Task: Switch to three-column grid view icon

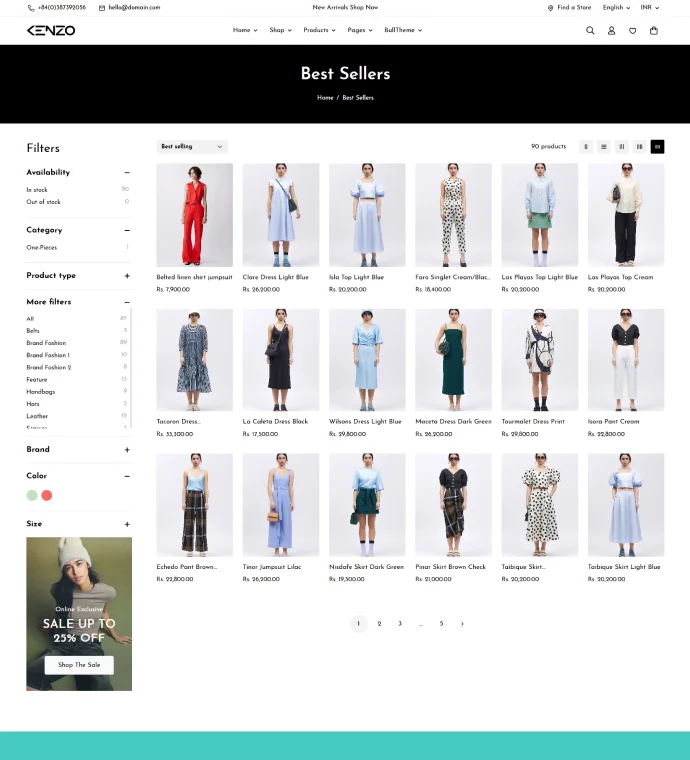Action: [x=640, y=146]
